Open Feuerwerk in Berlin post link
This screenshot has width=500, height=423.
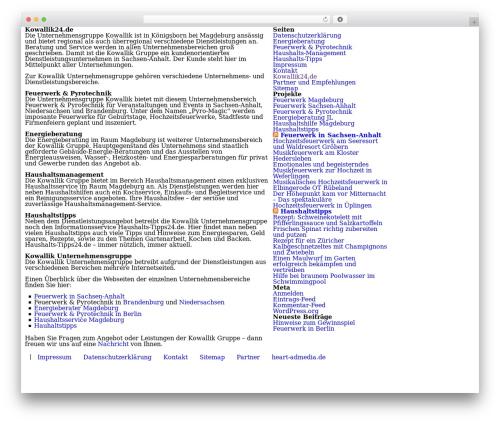pos(304,328)
